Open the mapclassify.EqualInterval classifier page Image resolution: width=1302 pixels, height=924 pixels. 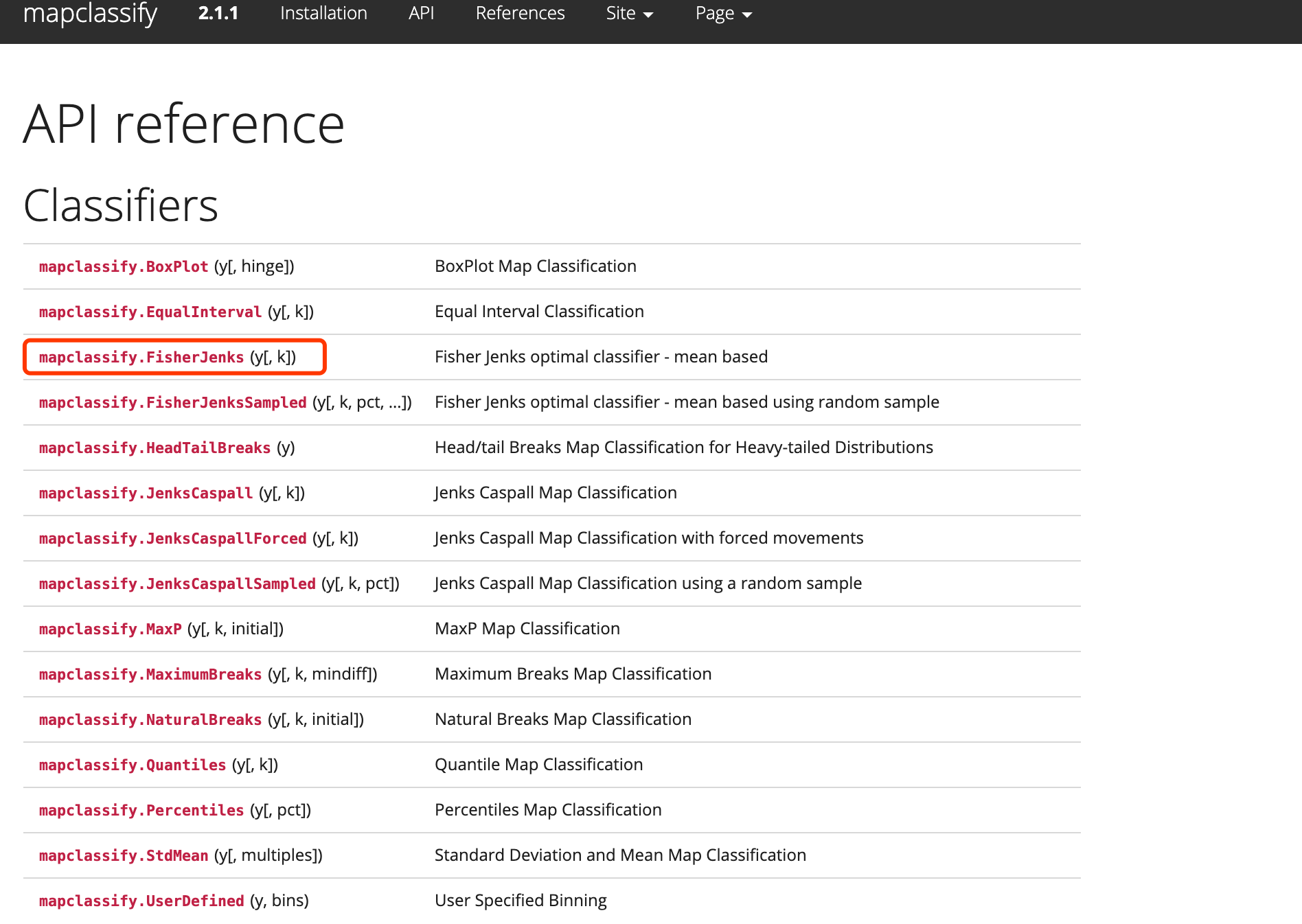tap(149, 311)
